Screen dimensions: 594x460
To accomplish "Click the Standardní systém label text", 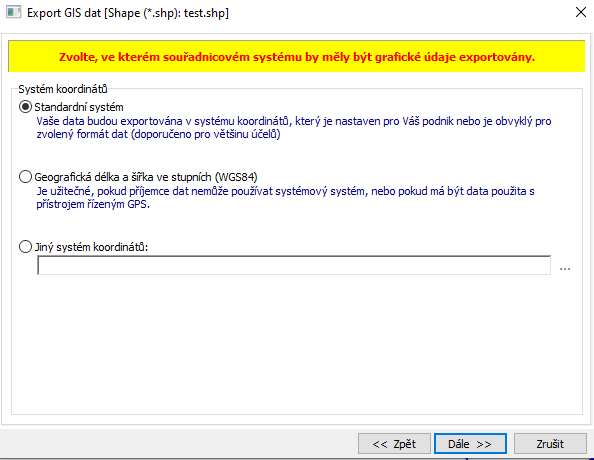I will pos(79,107).
